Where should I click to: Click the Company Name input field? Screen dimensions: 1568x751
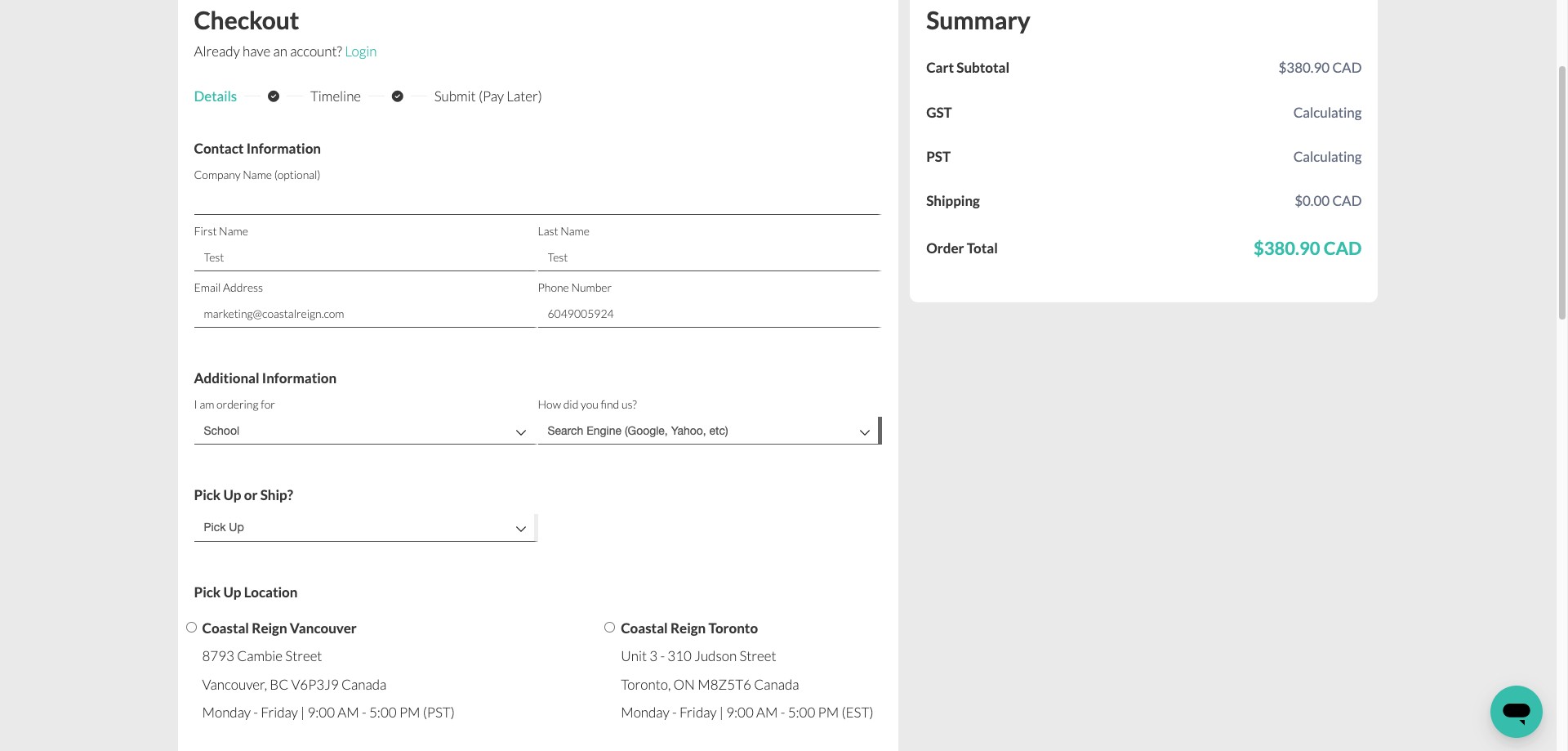coord(537,201)
